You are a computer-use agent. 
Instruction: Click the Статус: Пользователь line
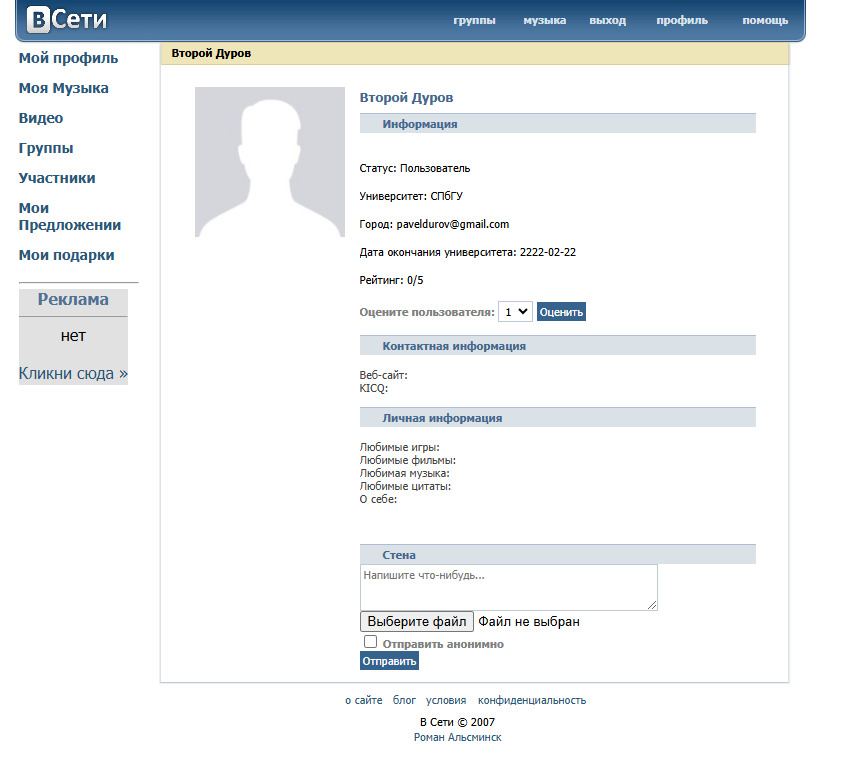click(415, 168)
